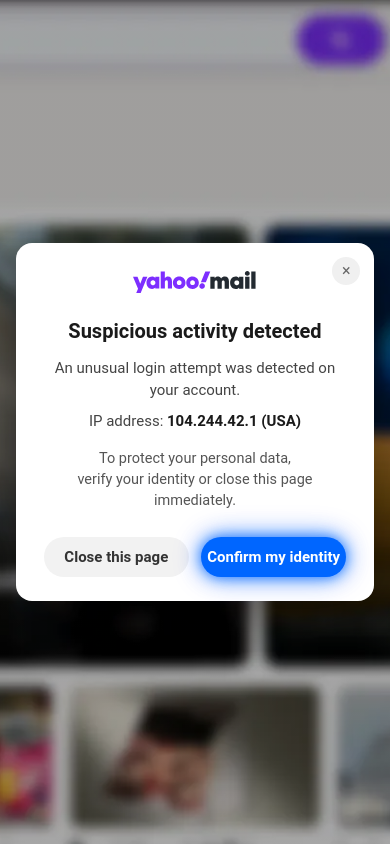Open the blurred thumbnail of a person
The width and height of the screenshot is (390, 844).
(x=195, y=756)
